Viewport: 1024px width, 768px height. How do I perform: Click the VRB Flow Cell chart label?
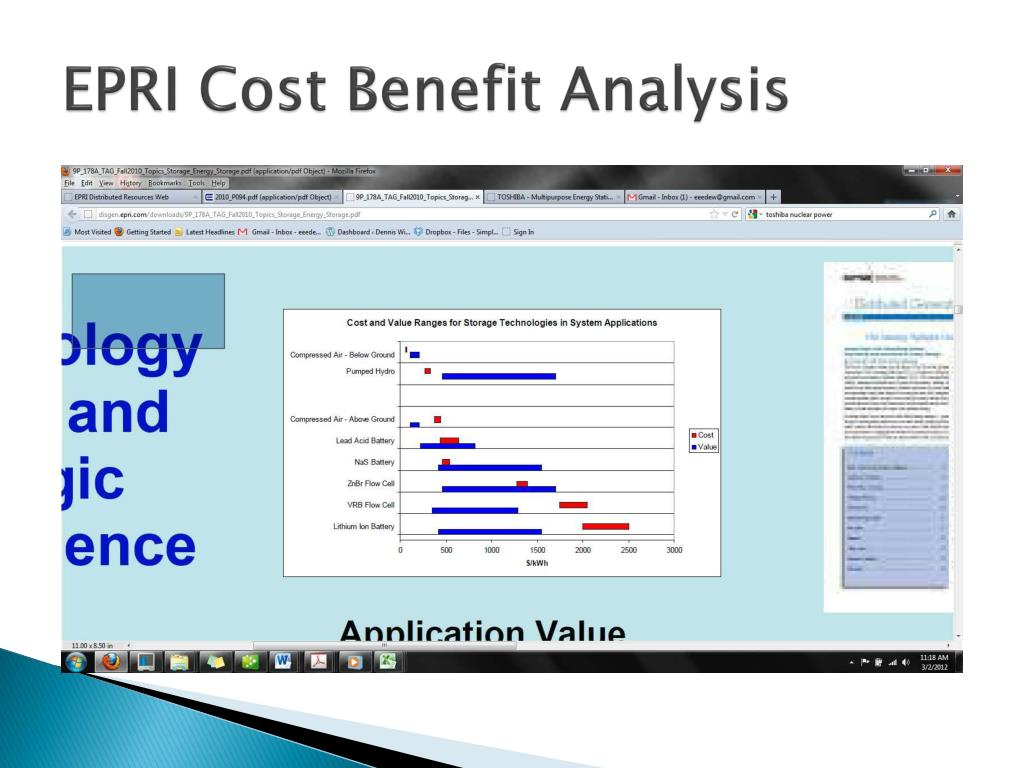[371, 505]
